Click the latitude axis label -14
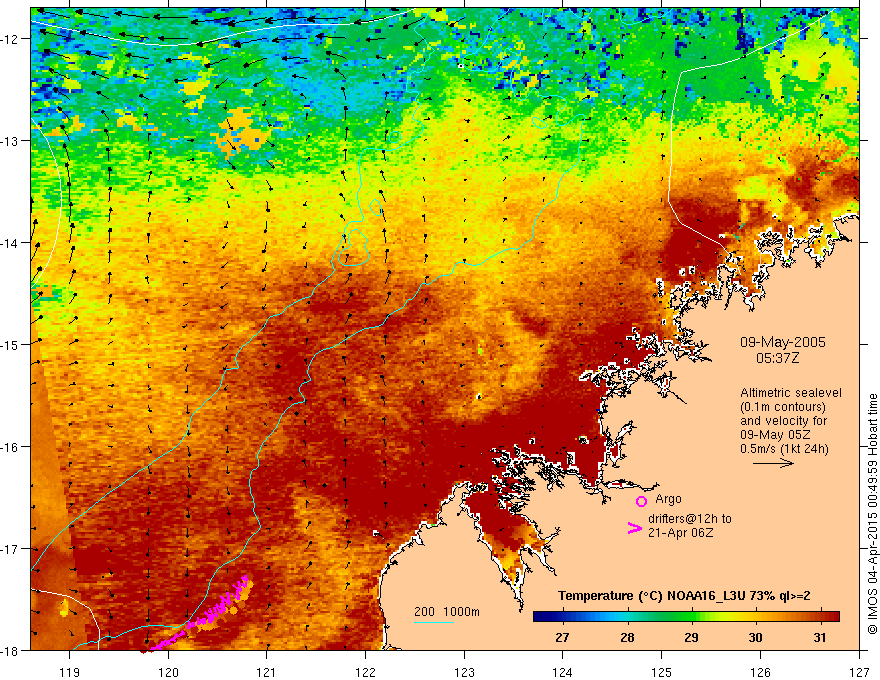880x680 pixels. (x=10, y=243)
